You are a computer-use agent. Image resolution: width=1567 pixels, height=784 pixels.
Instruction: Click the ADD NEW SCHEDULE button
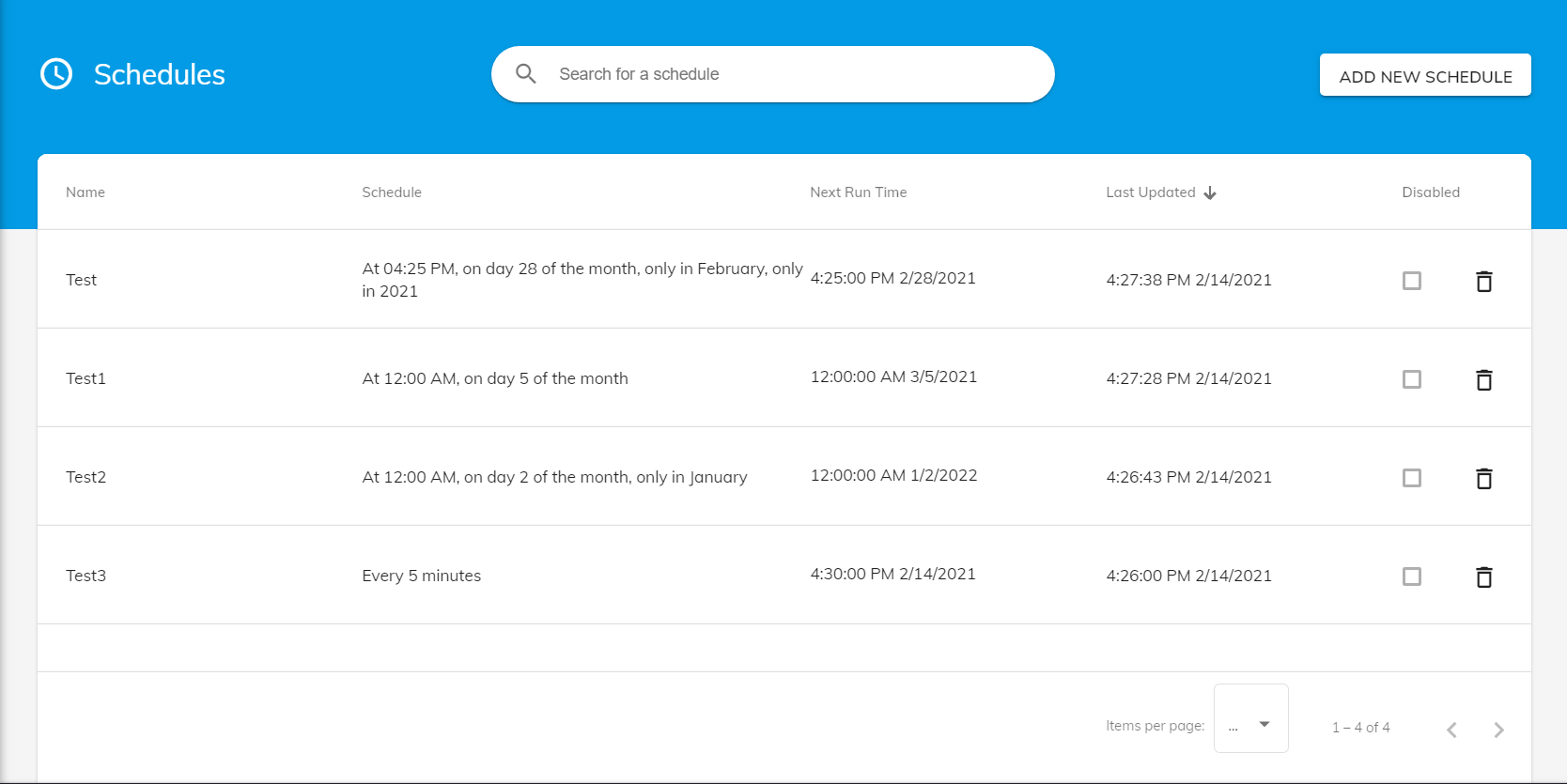pyautogui.click(x=1425, y=75)
